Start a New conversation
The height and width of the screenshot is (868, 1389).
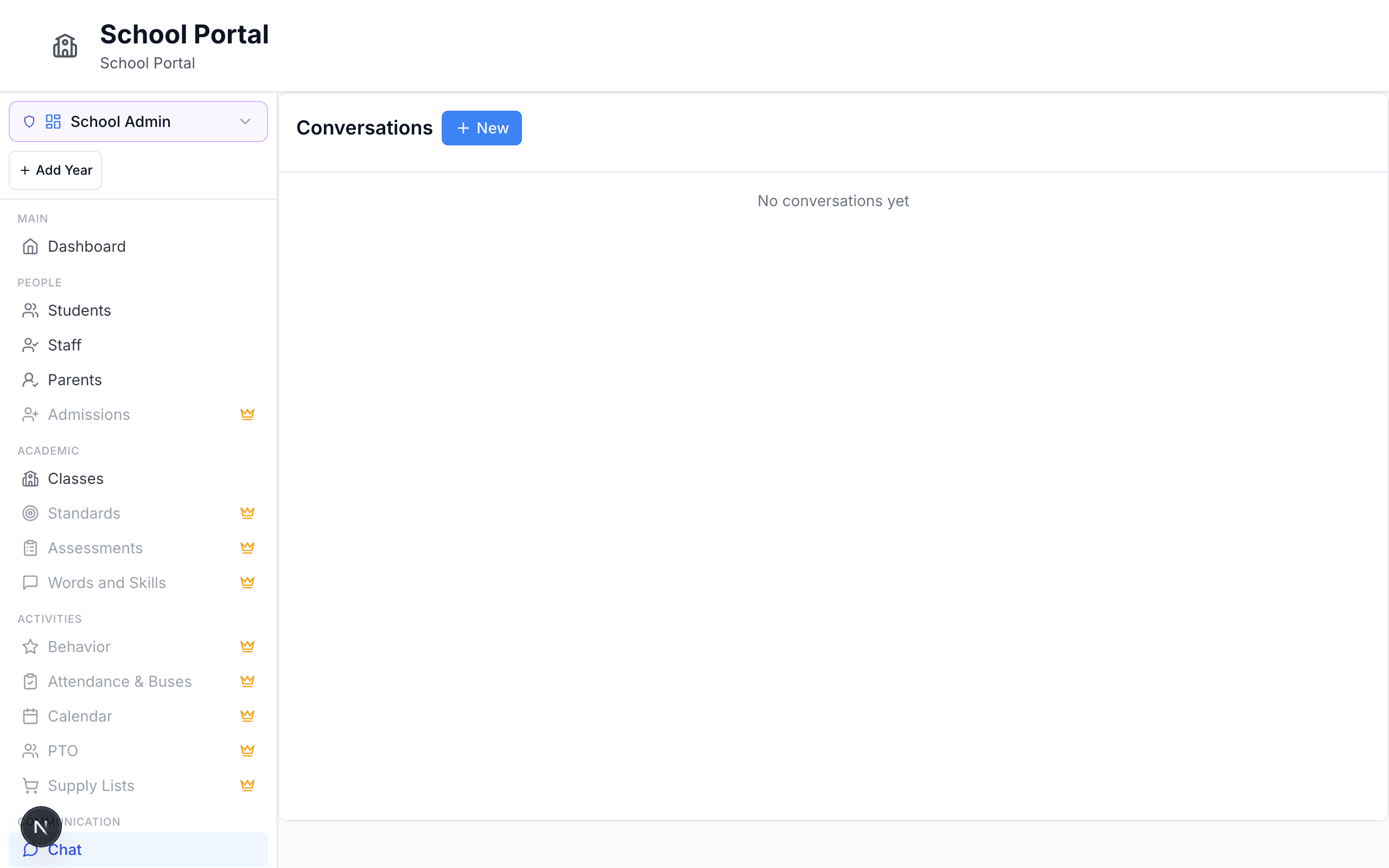pyautogui.click(x=482, y=127)
